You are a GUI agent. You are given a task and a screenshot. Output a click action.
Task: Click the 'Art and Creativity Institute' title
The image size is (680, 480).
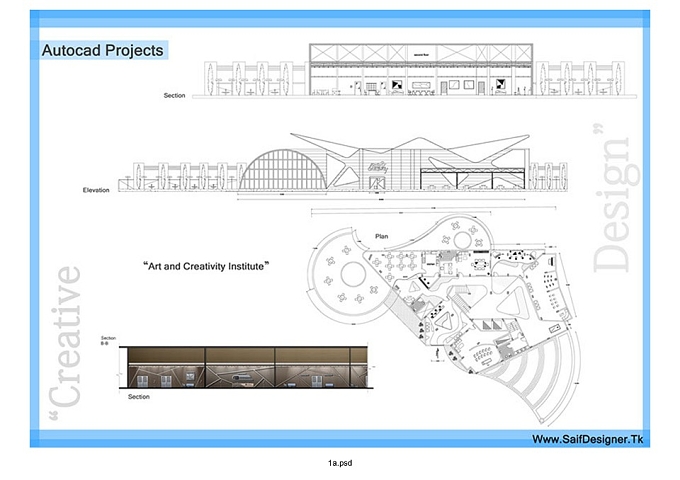click(206, 266)
